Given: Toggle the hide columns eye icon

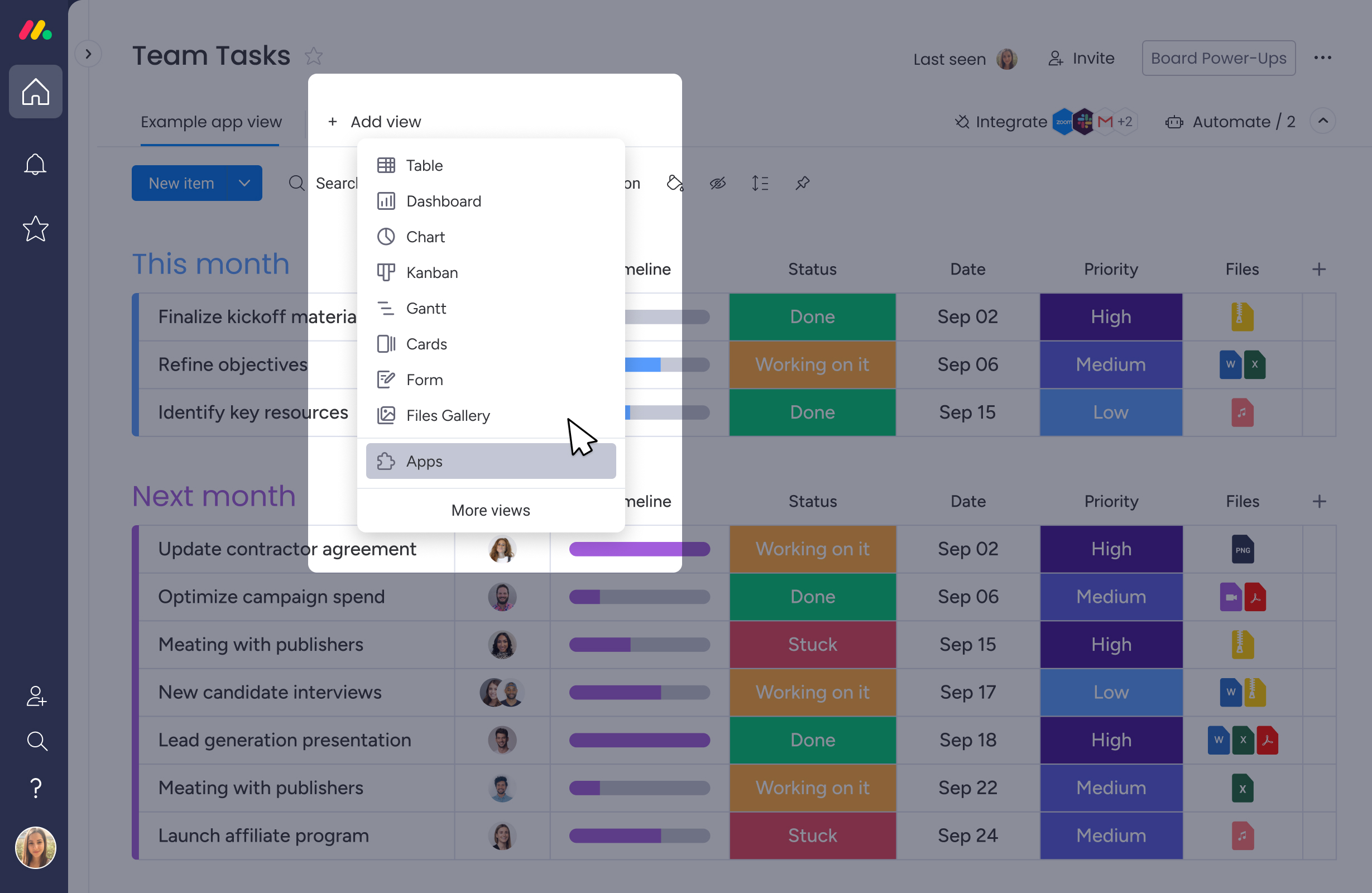Looking at the screenshot, I should (x=717, y=183).
